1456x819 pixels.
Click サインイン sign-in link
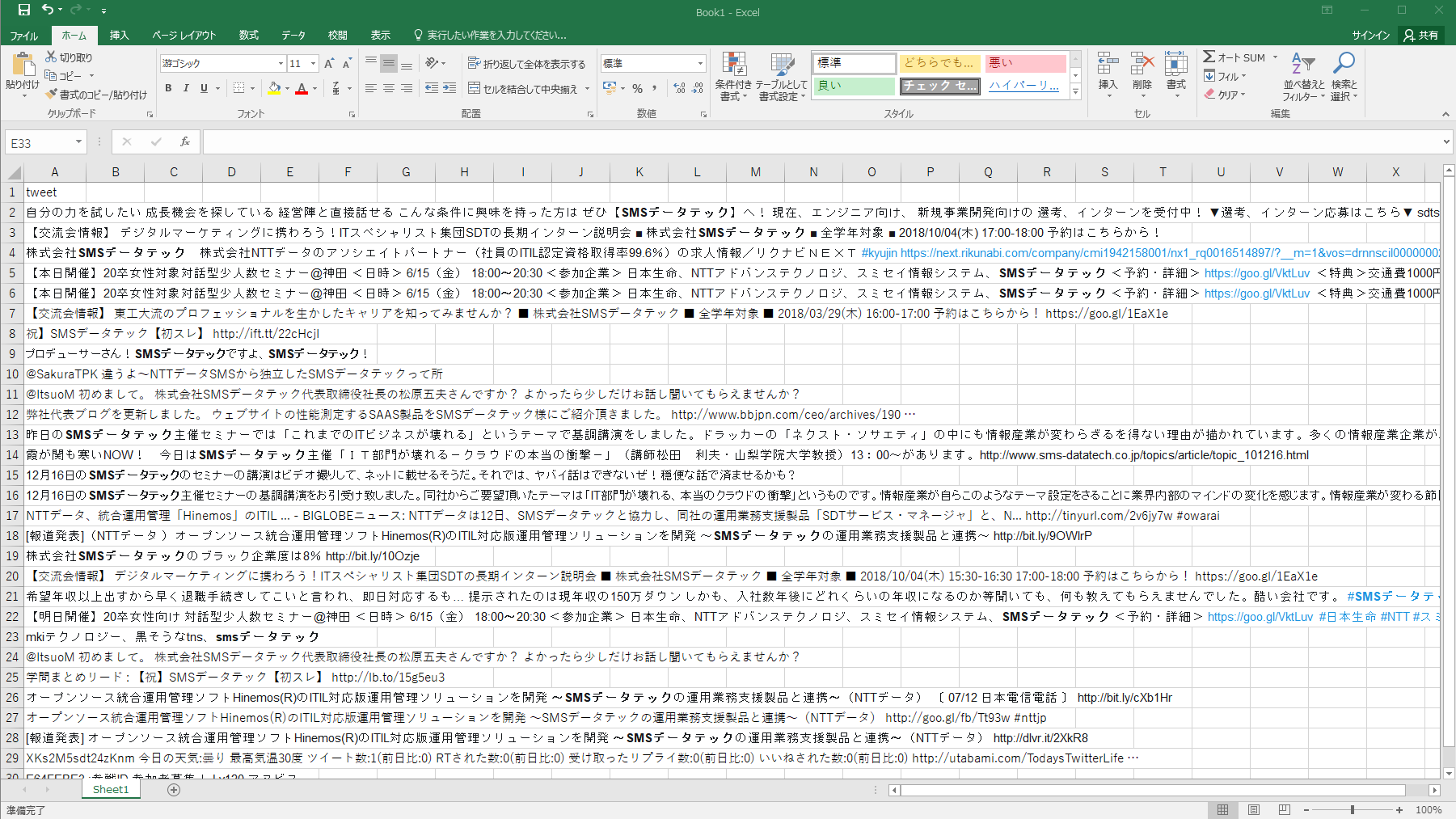click(1370, 35)
